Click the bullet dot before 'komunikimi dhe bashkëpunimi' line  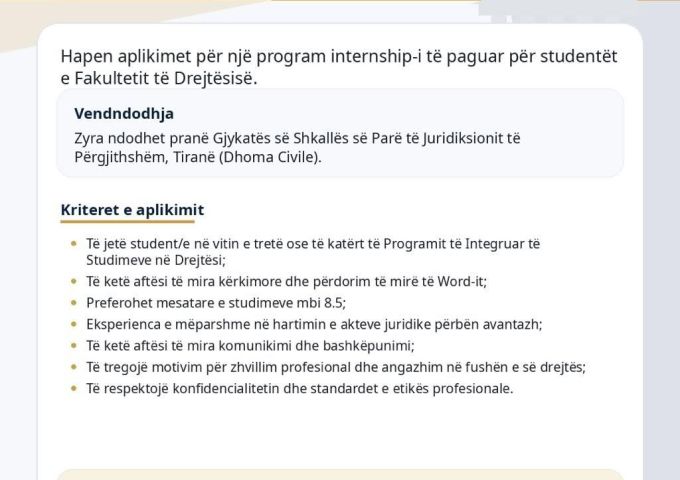[74, 346]
